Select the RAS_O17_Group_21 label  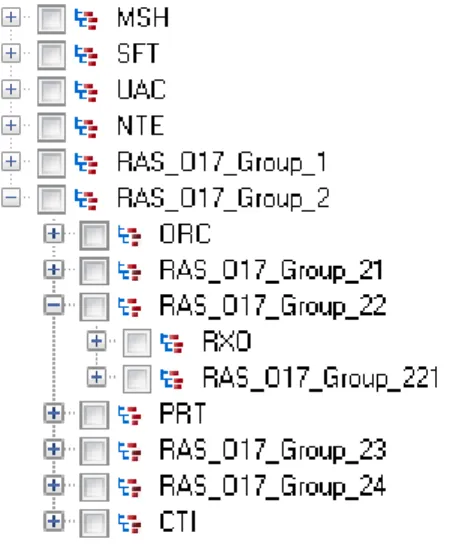(271, 271)
